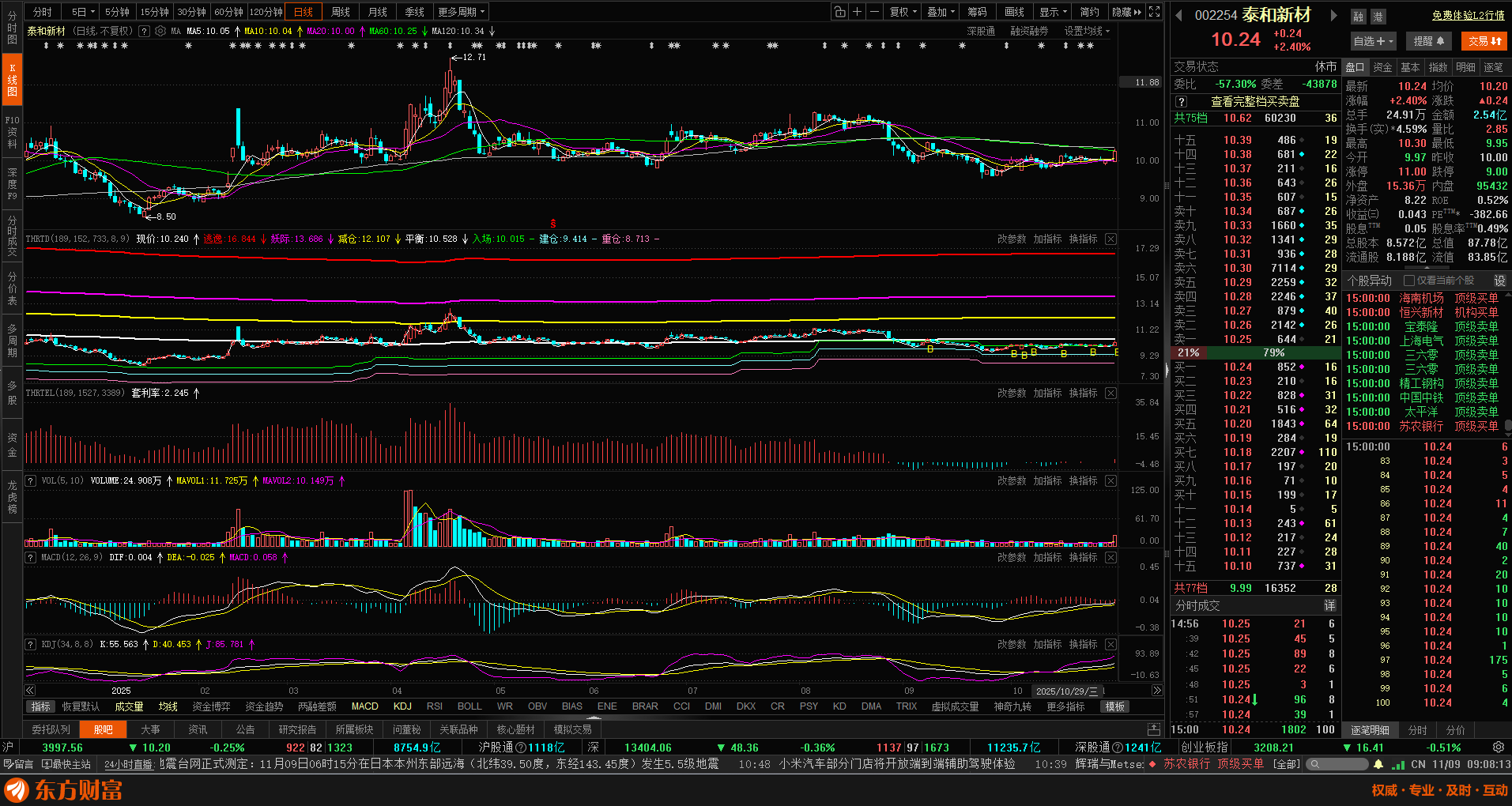1512x806 pixels.
Task: Open fullscreen chart view icon
Action: coord(1154,12)
